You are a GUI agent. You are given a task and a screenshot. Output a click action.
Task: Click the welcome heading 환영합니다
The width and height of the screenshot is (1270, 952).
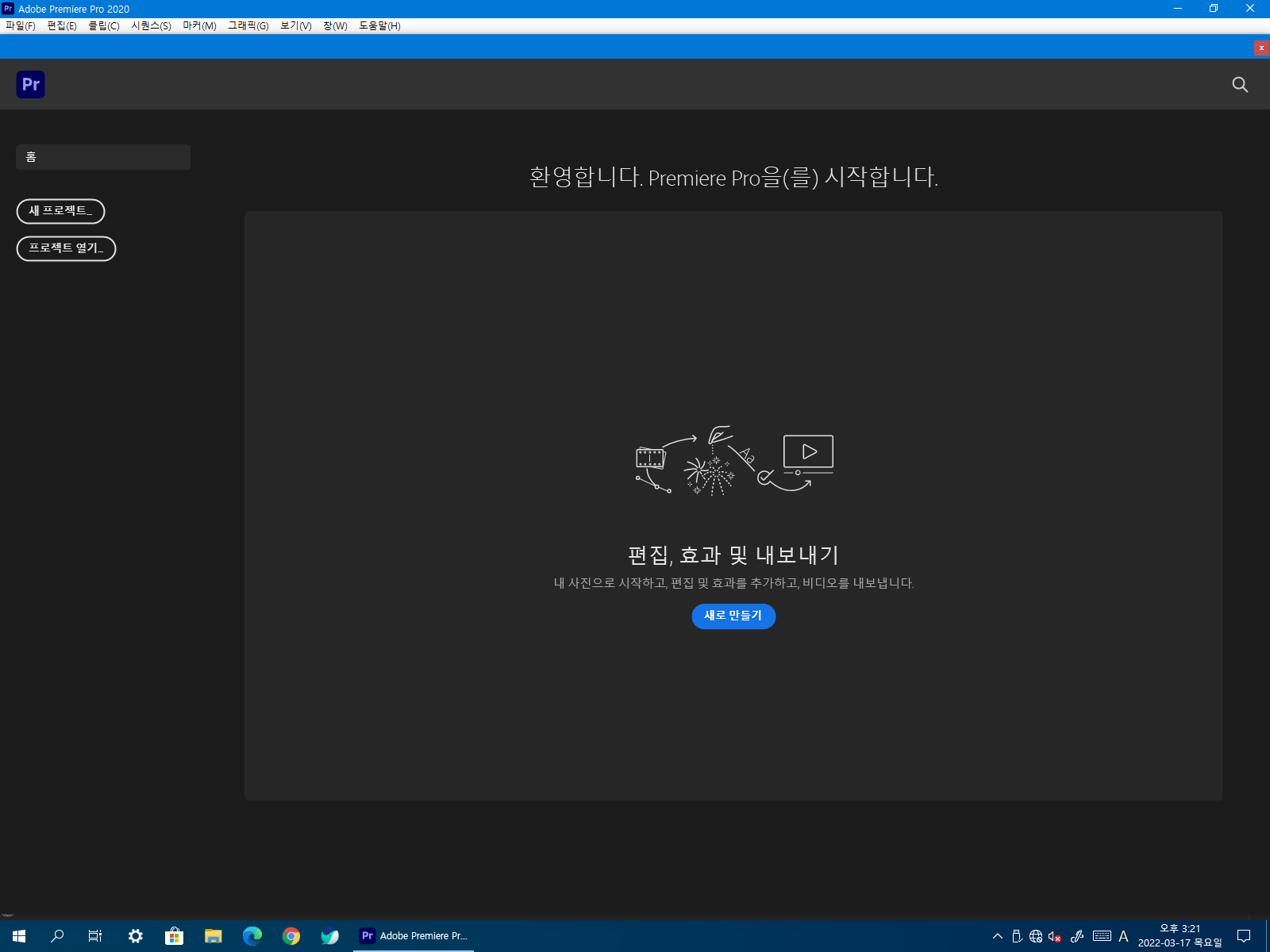pos(733,176)
